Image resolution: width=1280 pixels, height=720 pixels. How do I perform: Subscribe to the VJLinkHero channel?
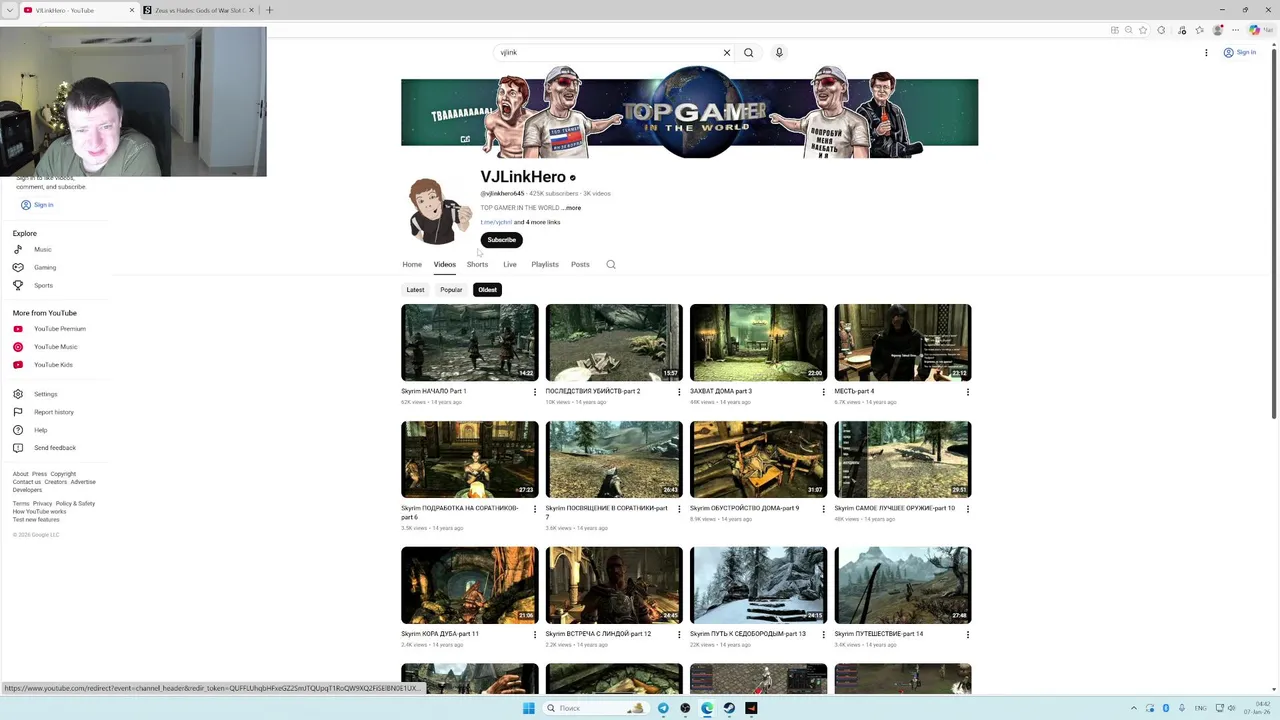pyautogui.click(x=501, y=240)
